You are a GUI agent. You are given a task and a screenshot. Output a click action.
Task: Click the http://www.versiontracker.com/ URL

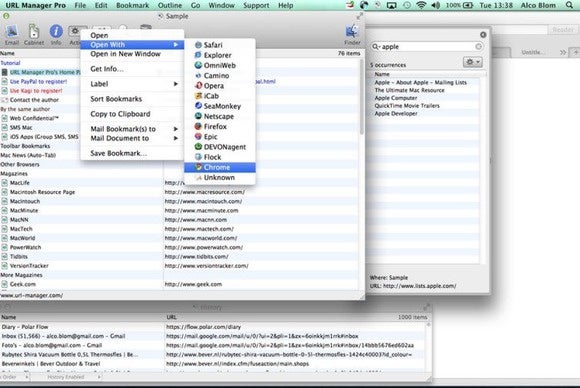(206, 266)
